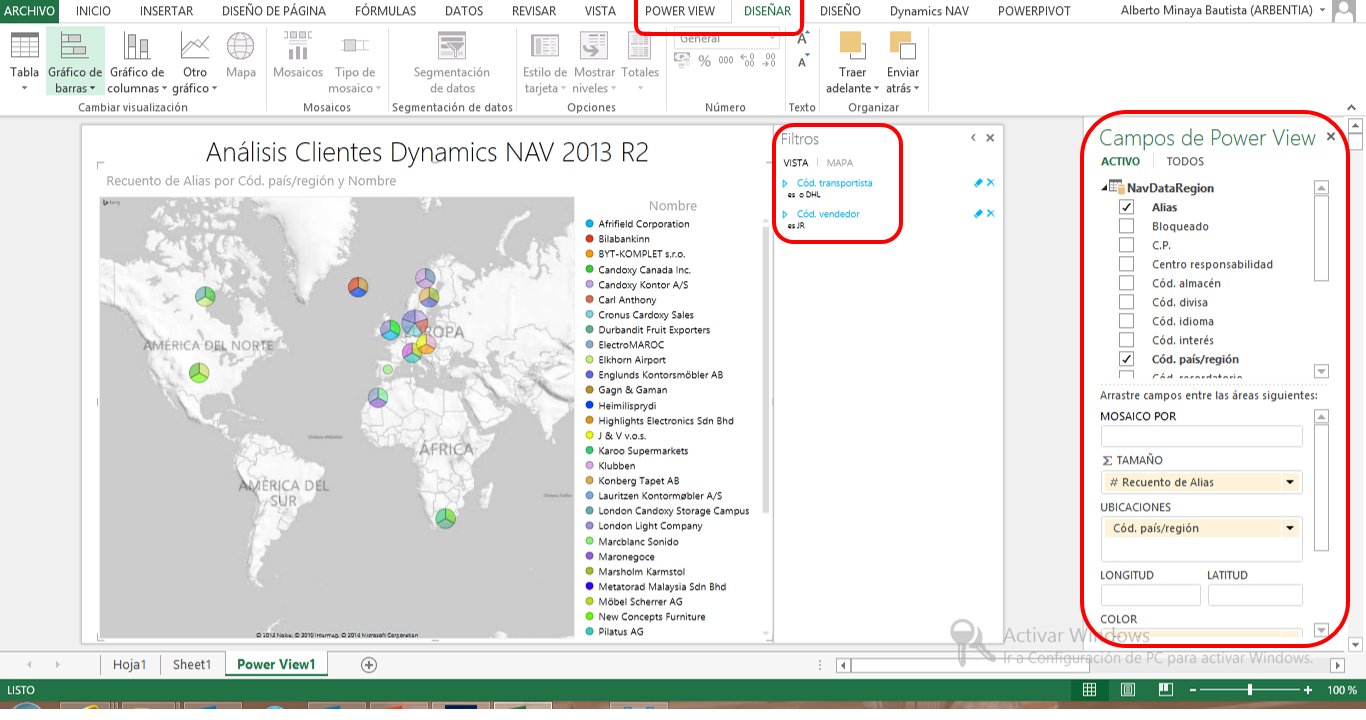Open the Totales options

pyautogui.click(x=640, y=62)
